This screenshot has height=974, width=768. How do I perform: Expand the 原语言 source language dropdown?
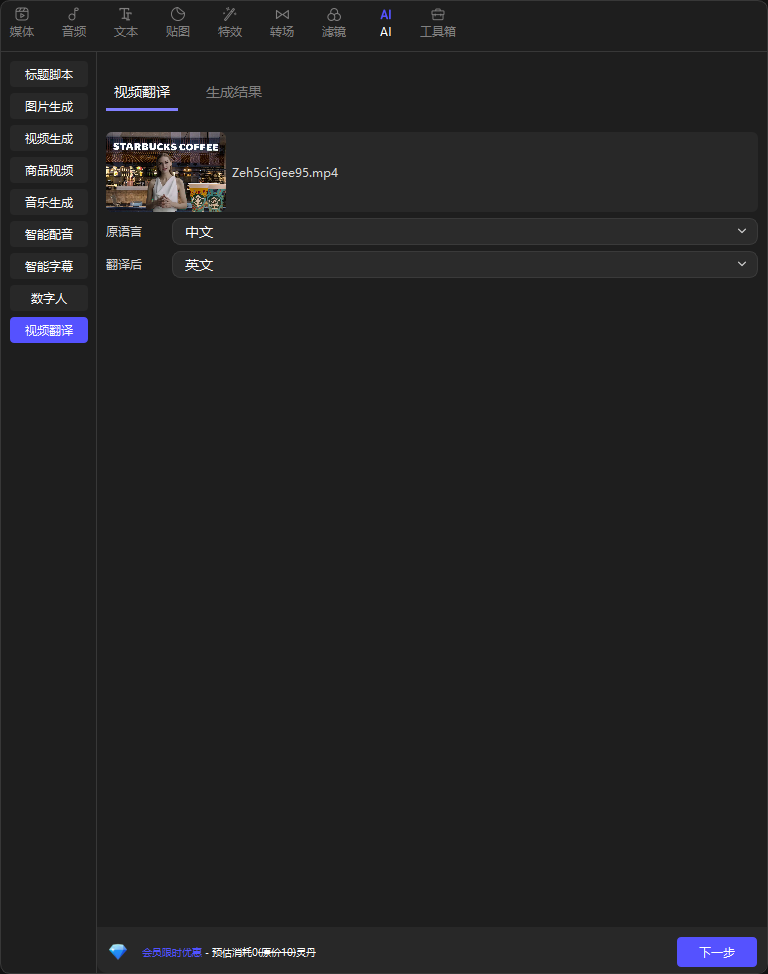464,232
